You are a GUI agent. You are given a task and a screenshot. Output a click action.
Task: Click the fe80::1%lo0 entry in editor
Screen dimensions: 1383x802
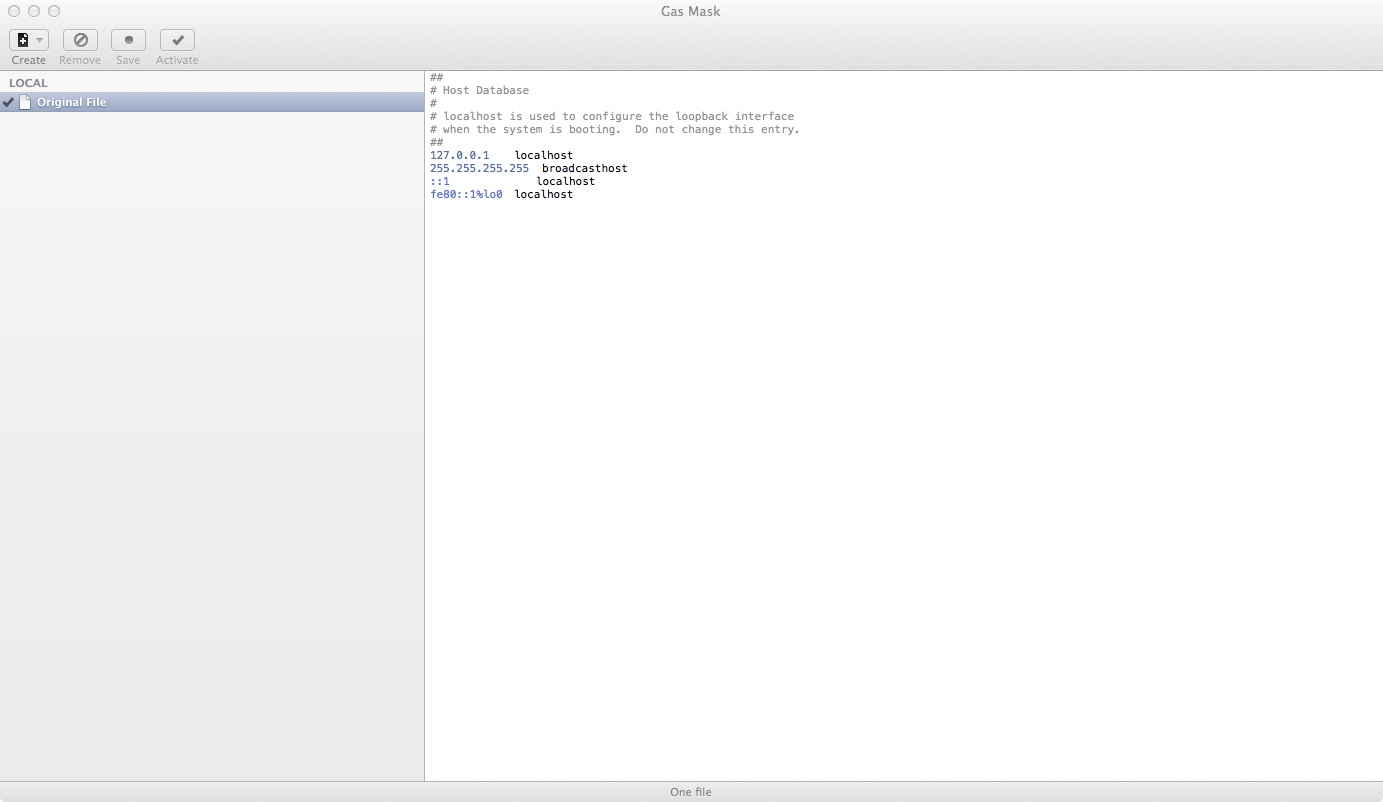coord(466,194)
